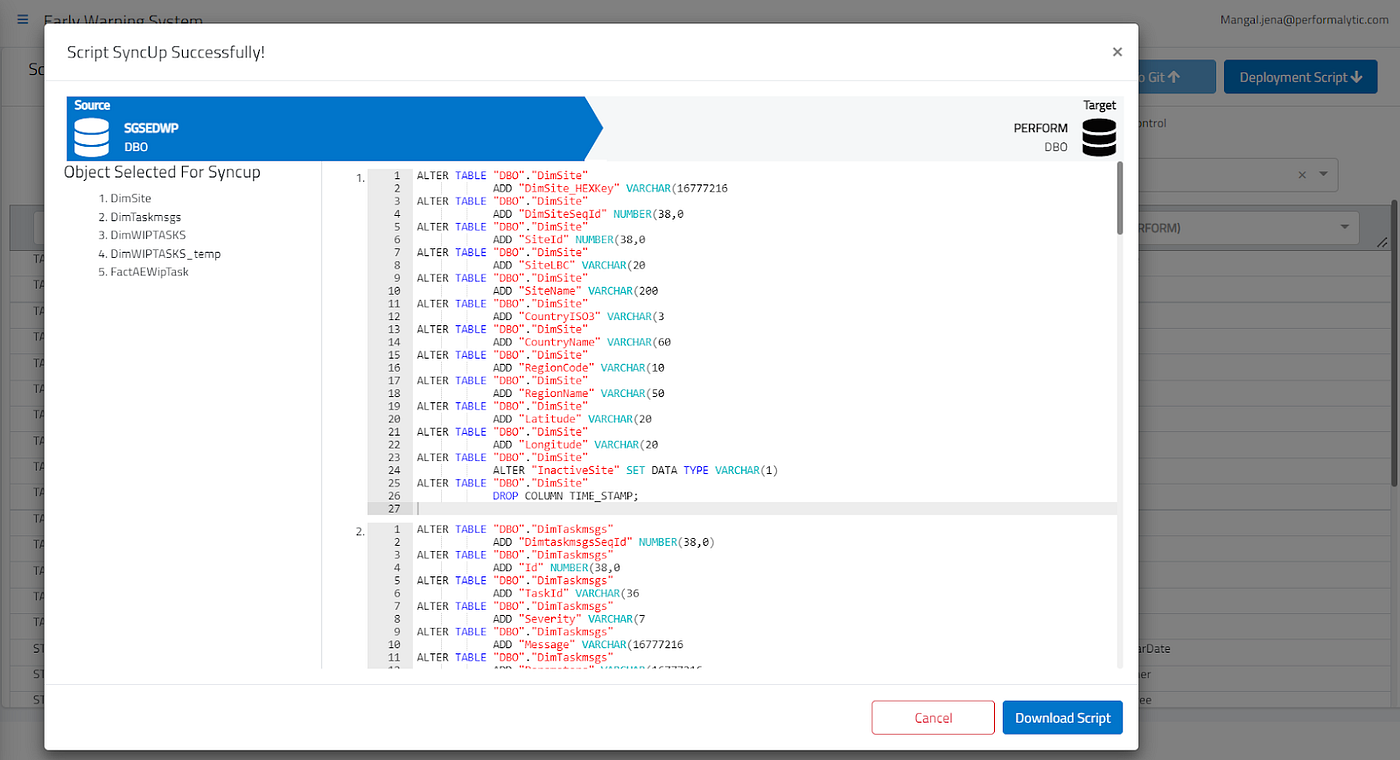This screenshot has width=1400, height=760.
Task: Open the navigation hamburger menu
Action: pyautogui.click(x=22, y=20)
